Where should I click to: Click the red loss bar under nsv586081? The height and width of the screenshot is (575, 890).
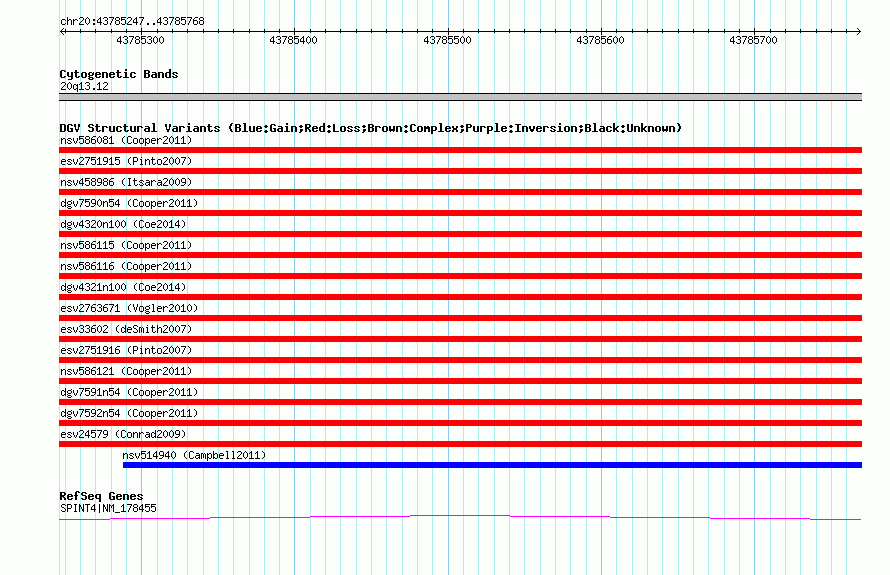(x=460, y=150)
